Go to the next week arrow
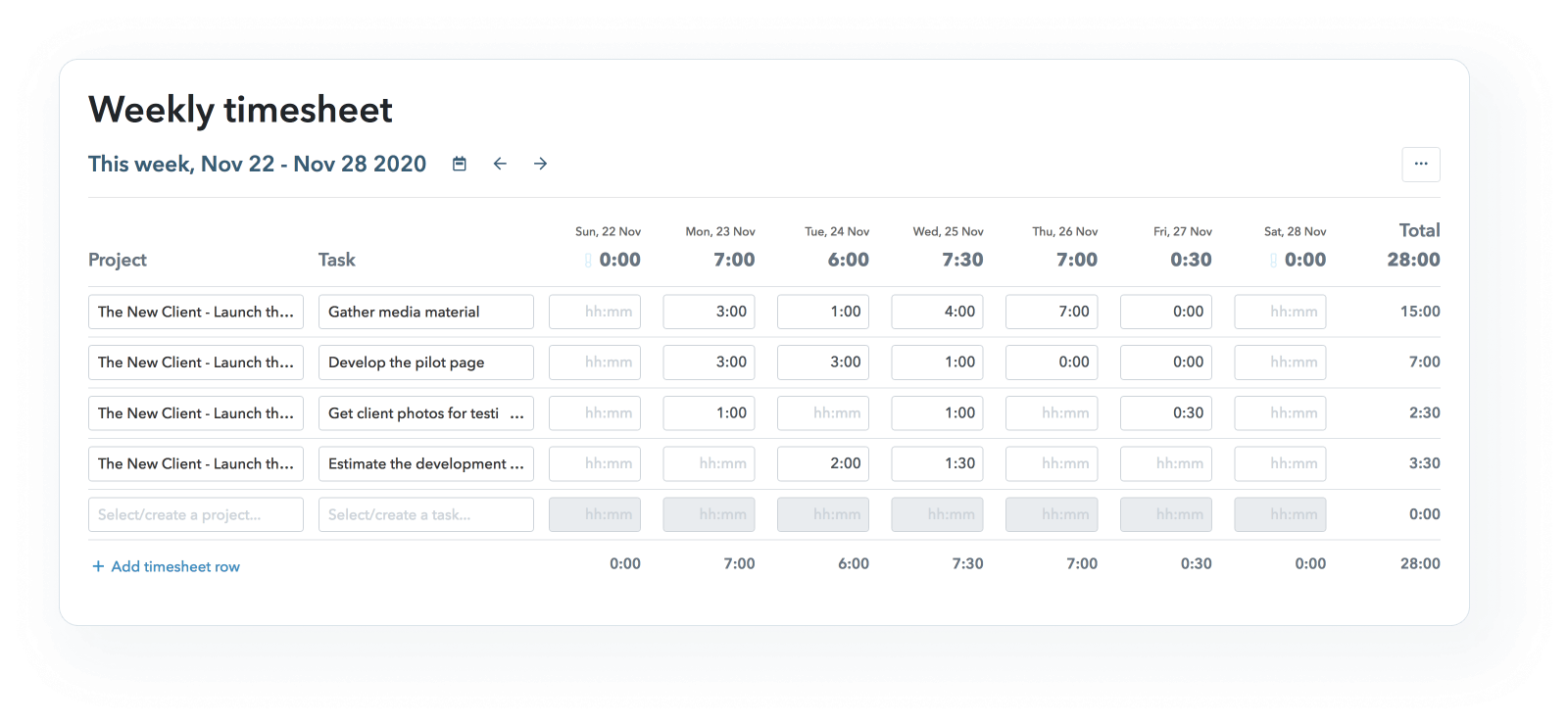The width and height of the screenshot is (1568, 724). (540, 164)
